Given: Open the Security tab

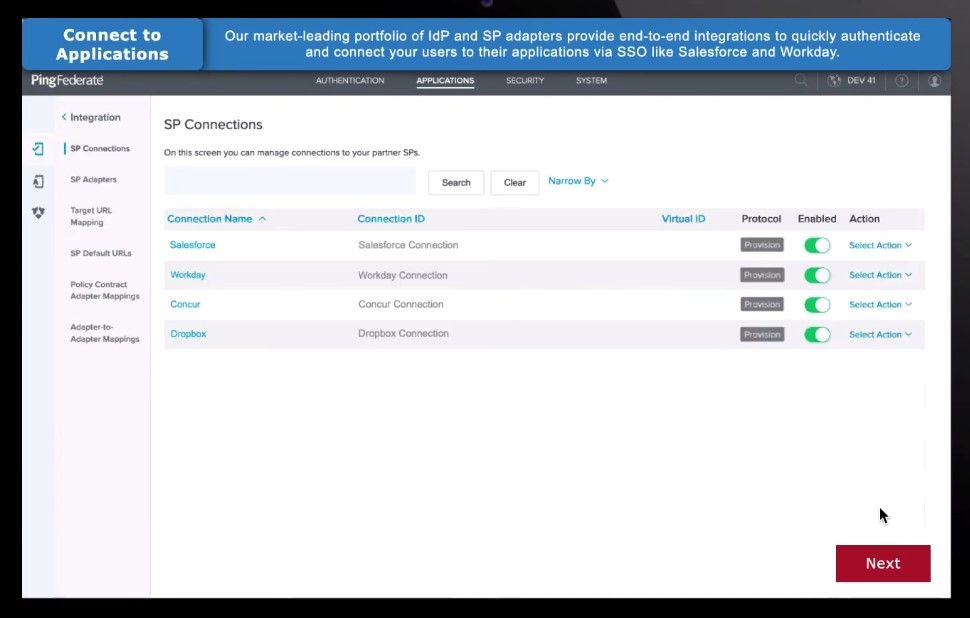Looking at the screenshot, I should tap(525, 80).
